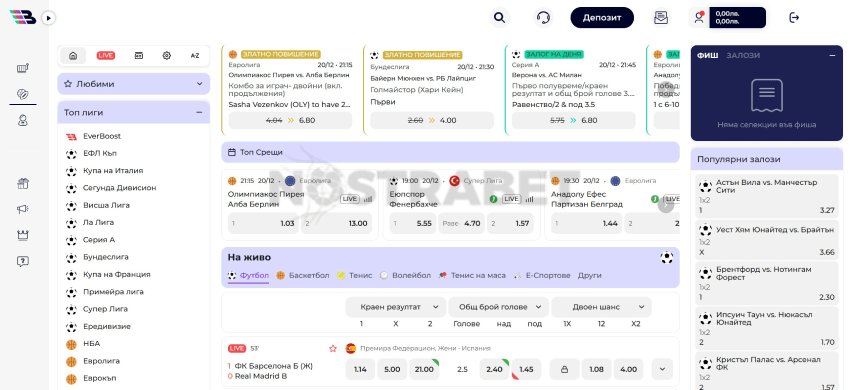Open stats bars icon for Олимпиакос Пирея match

368,199
